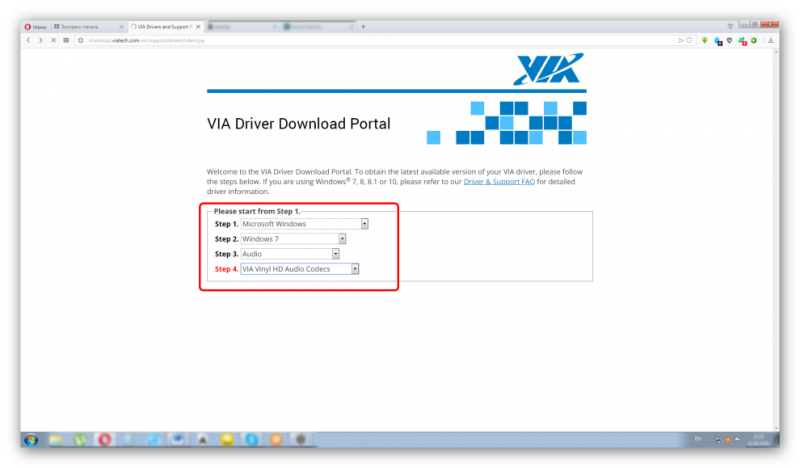Click the EN language indicator in tray
Image resolution: width=800 pixels, height=468 pixels.
[697, 439]
